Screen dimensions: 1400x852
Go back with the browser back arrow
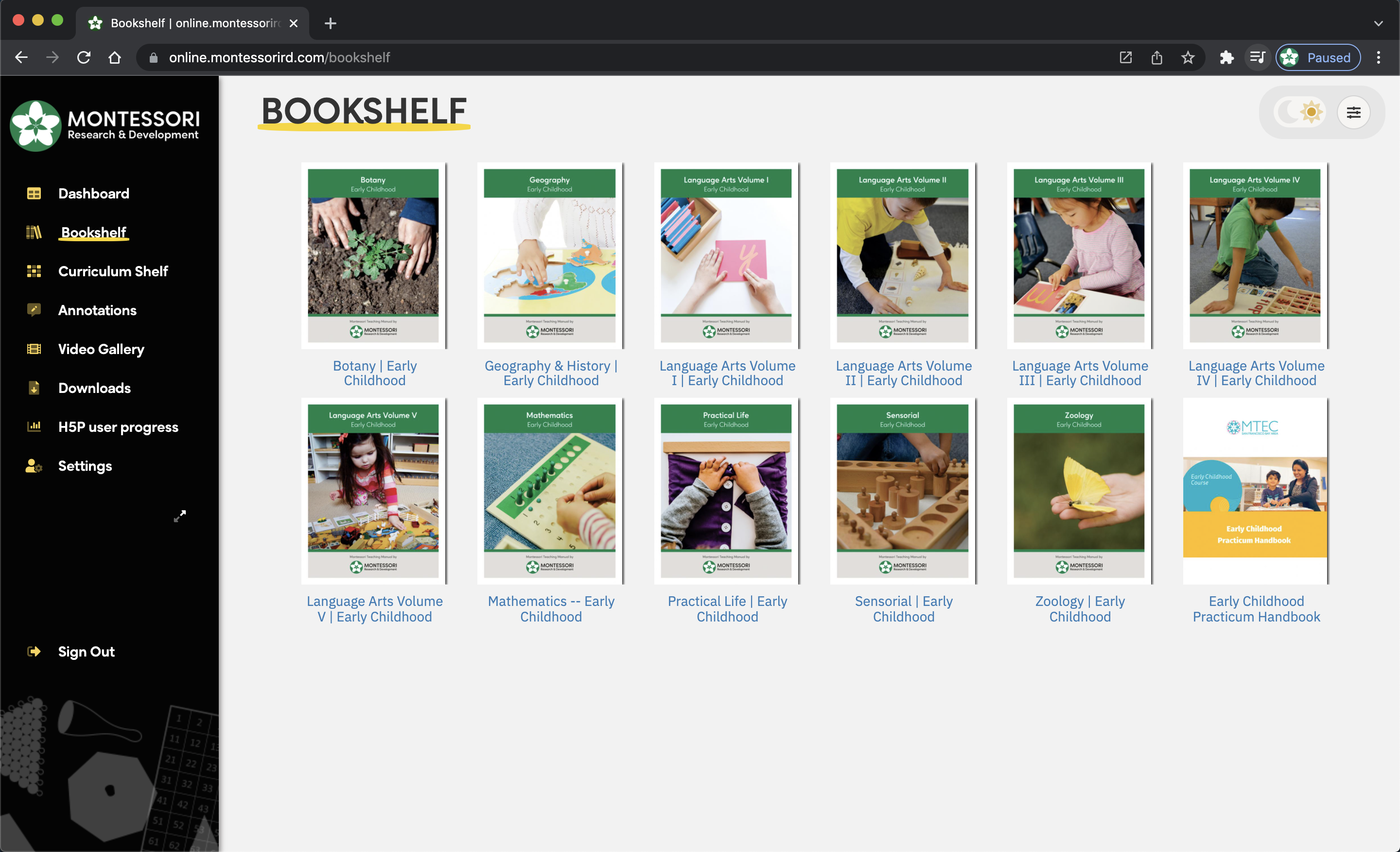click(x=21, y=57)
